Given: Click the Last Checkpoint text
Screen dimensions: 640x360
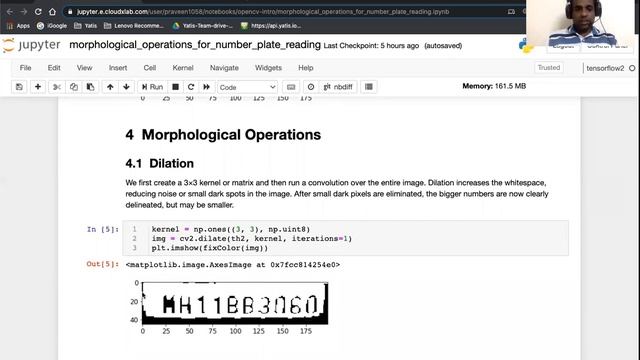Looking at the screenshot, I should point(371,46).
